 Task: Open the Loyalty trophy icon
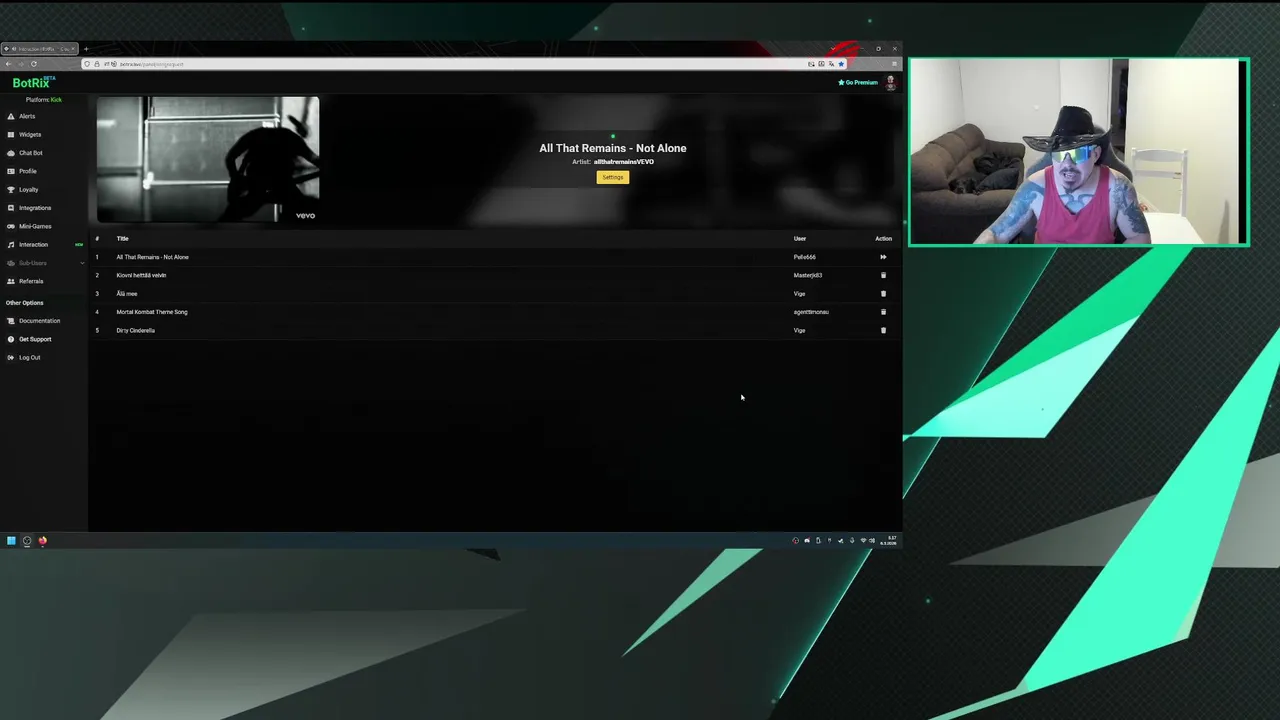click(x=11, y=189)
